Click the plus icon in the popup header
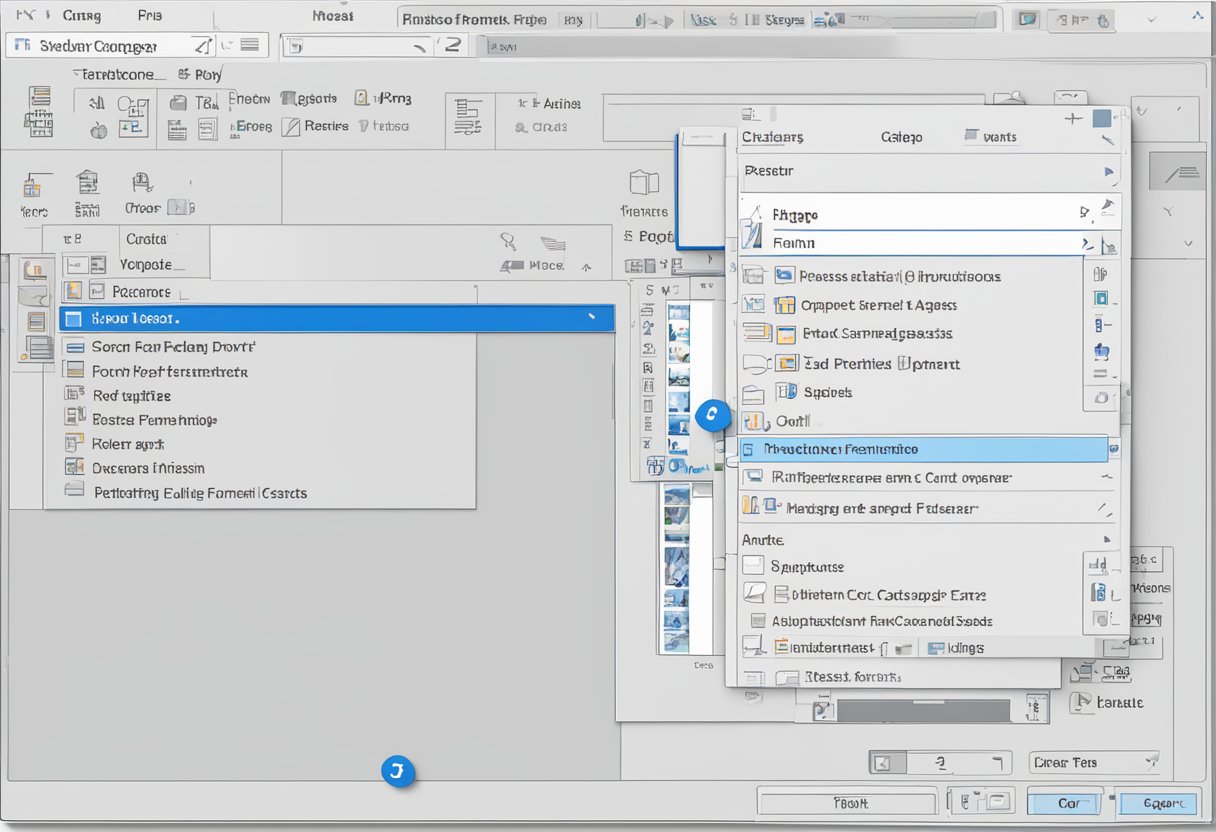Viewport: 1216px width, 832px height. (1073, 118)
